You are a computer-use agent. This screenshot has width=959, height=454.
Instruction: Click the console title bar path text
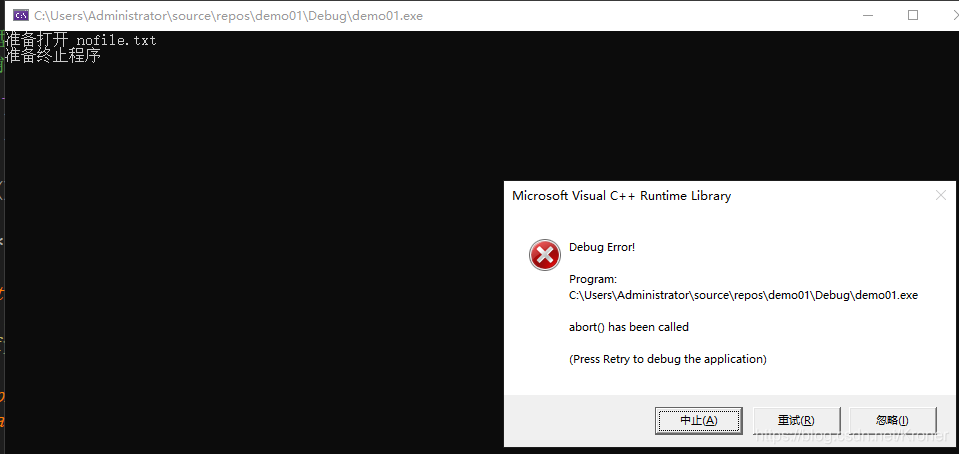click(228, 16)
